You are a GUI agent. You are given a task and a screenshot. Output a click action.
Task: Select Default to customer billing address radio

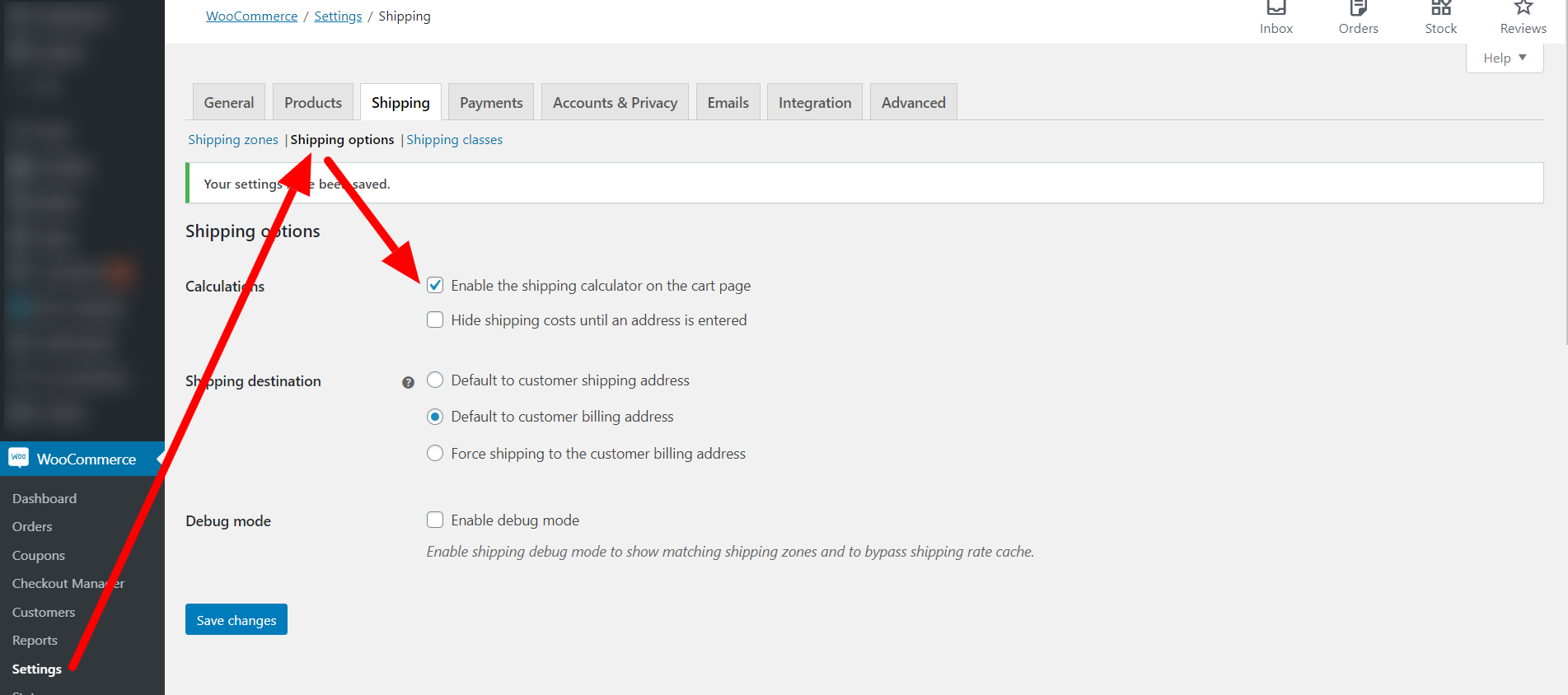click(435, 417)
